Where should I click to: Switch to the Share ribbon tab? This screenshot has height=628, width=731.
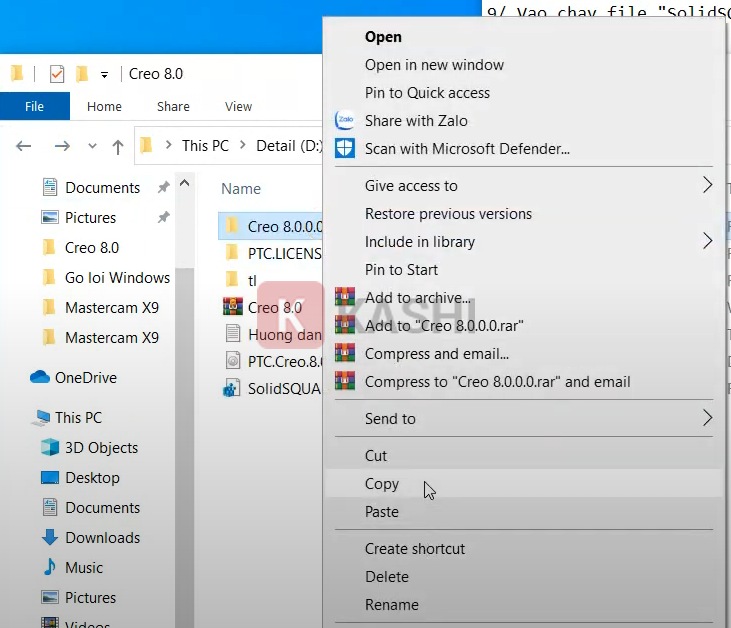173,106
